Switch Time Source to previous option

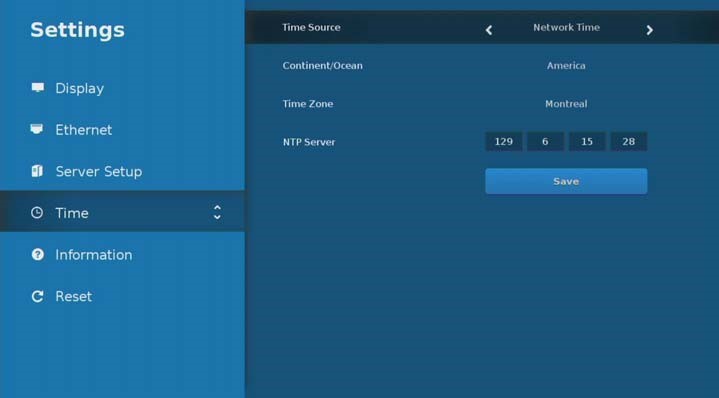[x=489, y=30]
